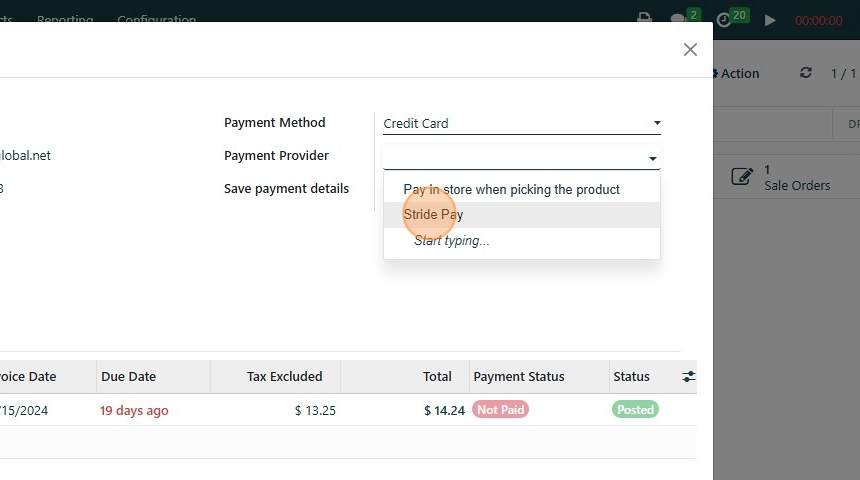Sort by Due Date column header
Viewport: 860px width, 480px height.
[128, 377]
